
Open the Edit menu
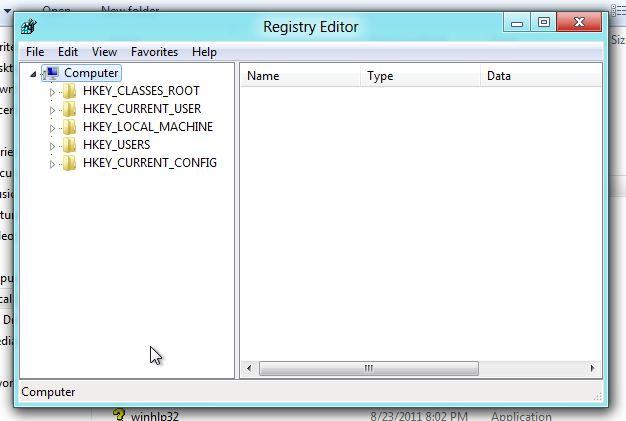click(x=68, y=52)
